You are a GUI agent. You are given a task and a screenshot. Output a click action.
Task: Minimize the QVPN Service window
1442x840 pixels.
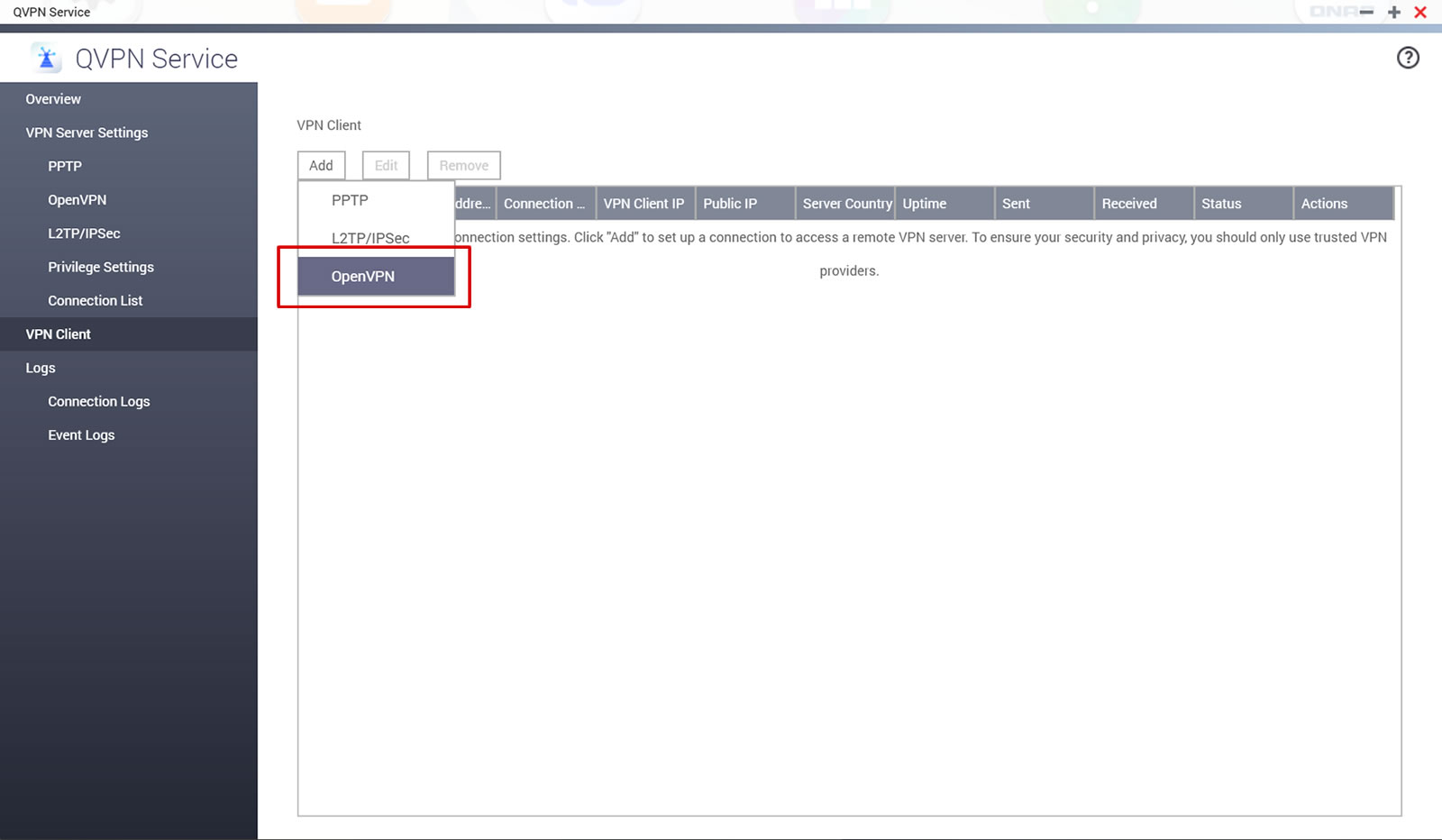[x=1367, y=12]
